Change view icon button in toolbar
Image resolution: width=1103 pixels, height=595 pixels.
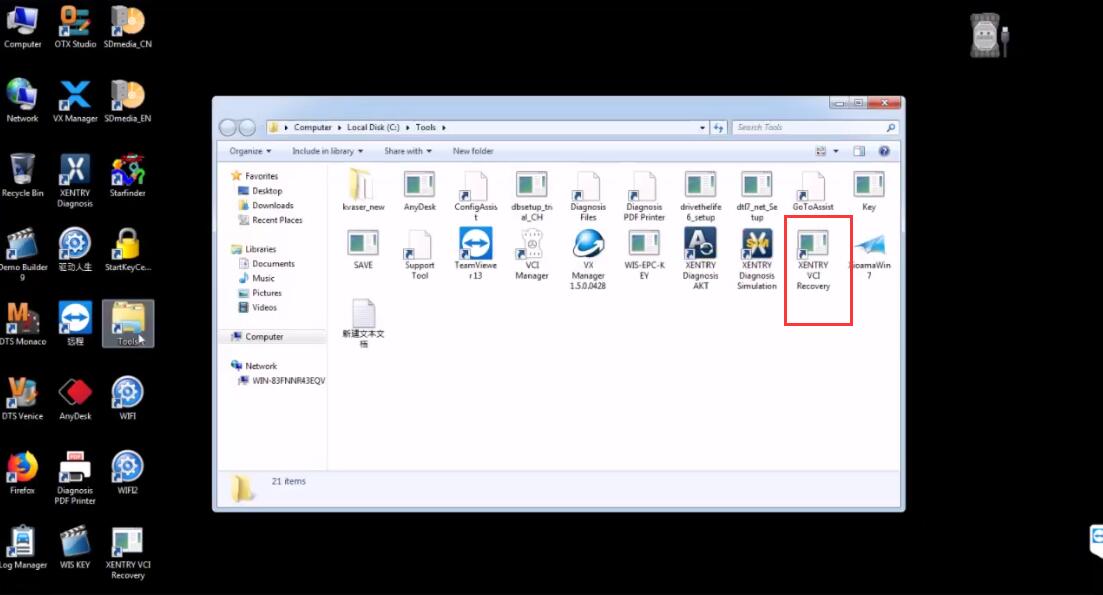[x=820, y=151]
